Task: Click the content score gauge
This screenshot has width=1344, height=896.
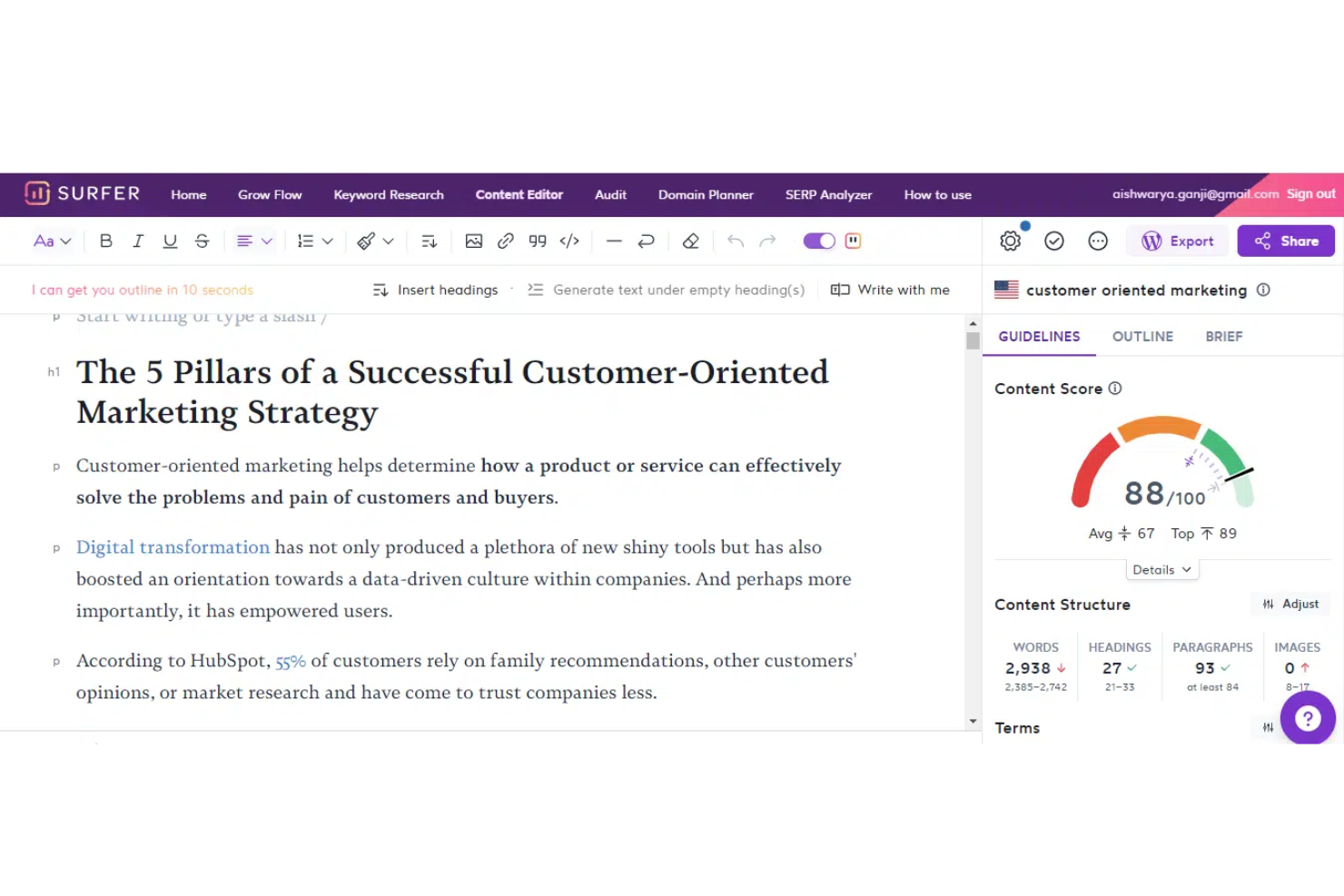Action: click(1162, 461)
